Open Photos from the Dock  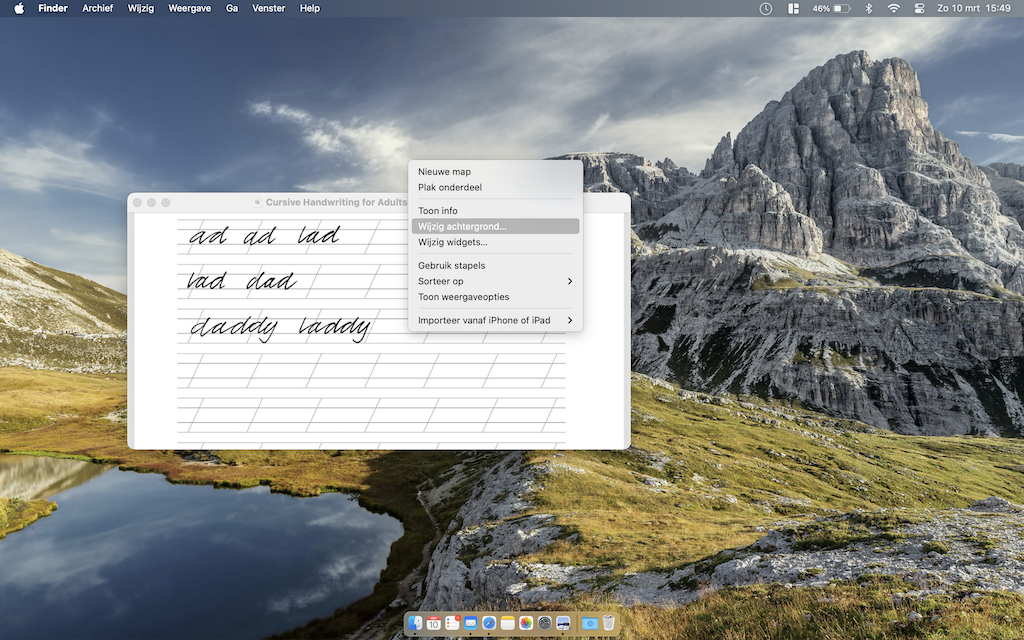point(526,623)
